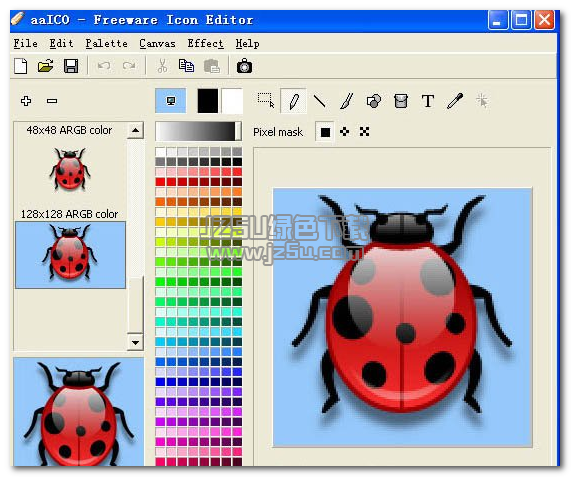
Task: Add a new image format with plus
Action: 26,101
